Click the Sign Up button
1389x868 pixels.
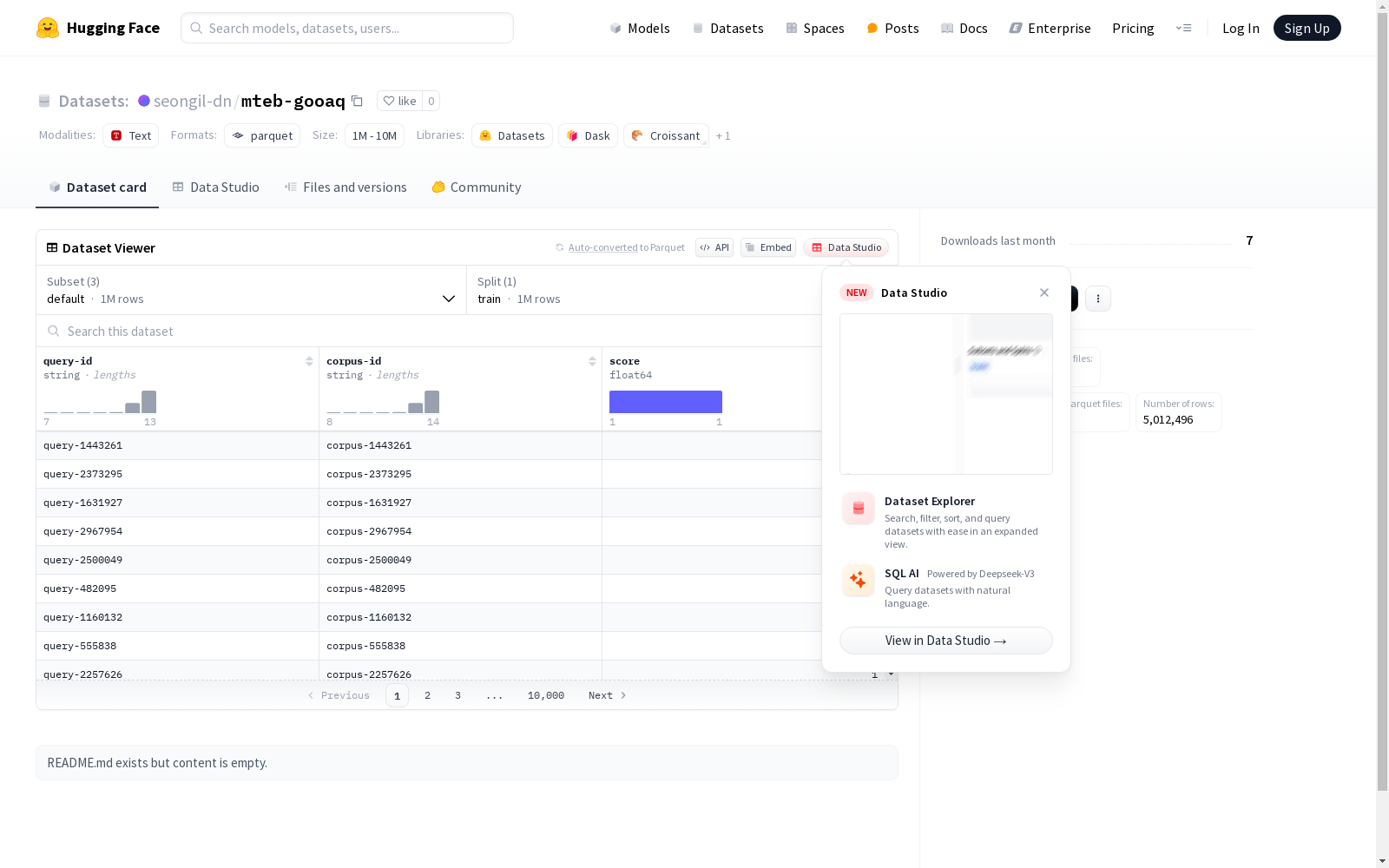click(1307, 28)
